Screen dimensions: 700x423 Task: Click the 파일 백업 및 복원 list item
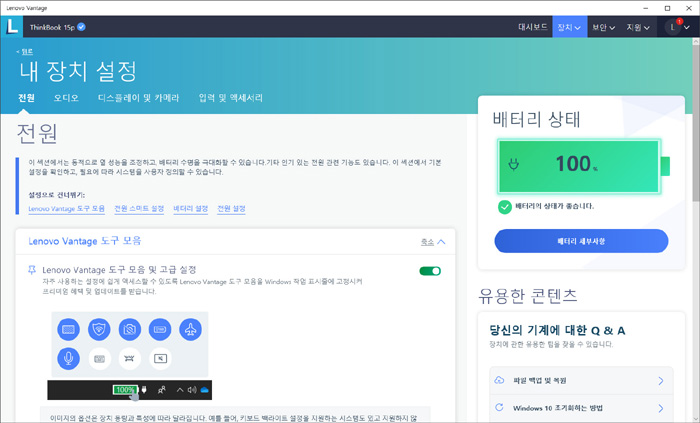click(581, 381)
